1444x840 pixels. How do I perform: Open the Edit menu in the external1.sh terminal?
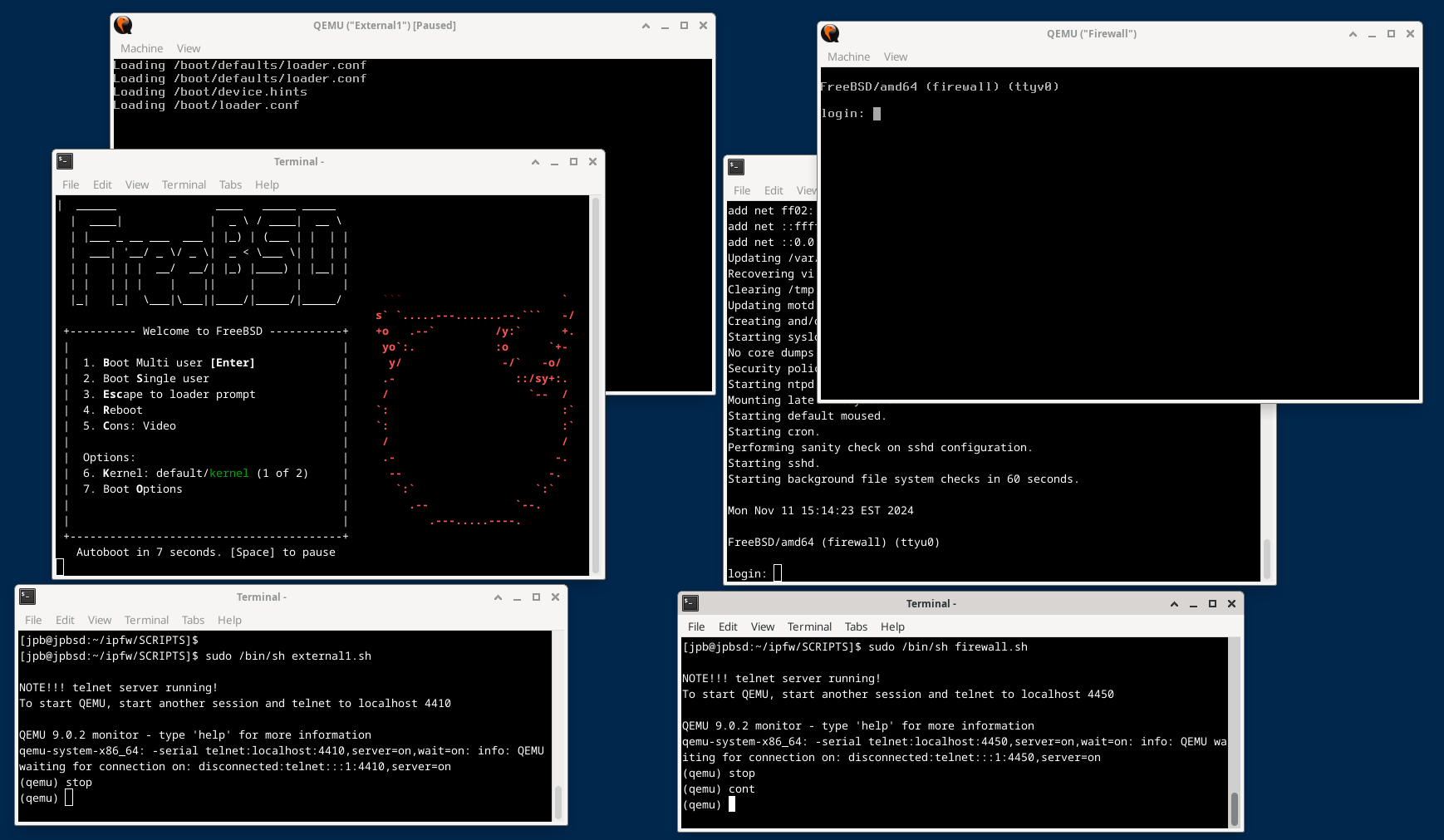click(65, 620)
